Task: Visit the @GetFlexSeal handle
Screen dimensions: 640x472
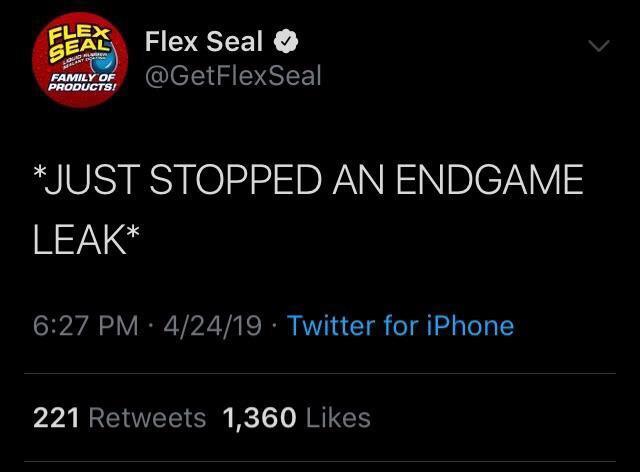Action: 233,76
